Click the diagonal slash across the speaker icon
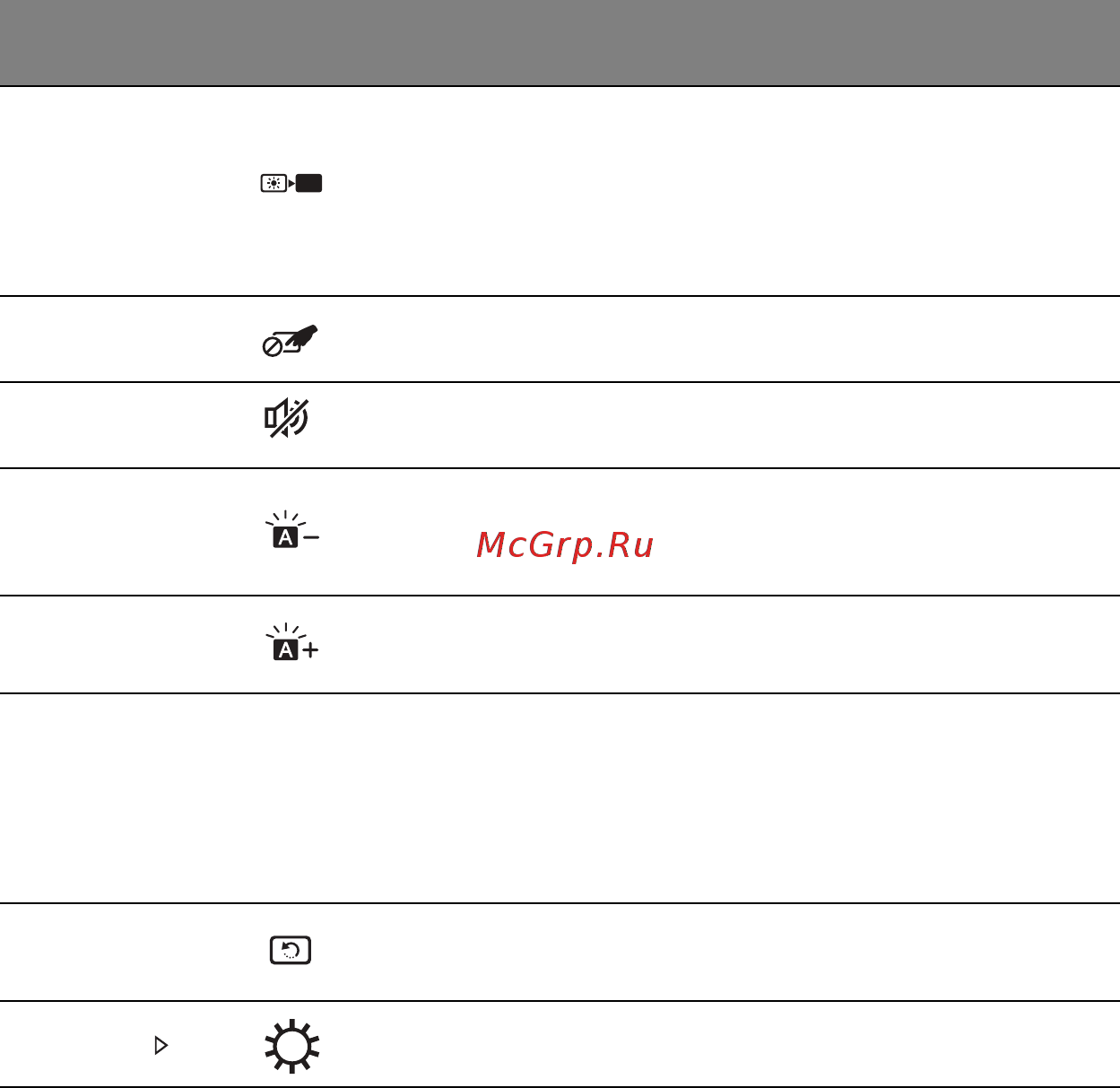Viewport: 1120px width, 1088px height. click(287, 418)
